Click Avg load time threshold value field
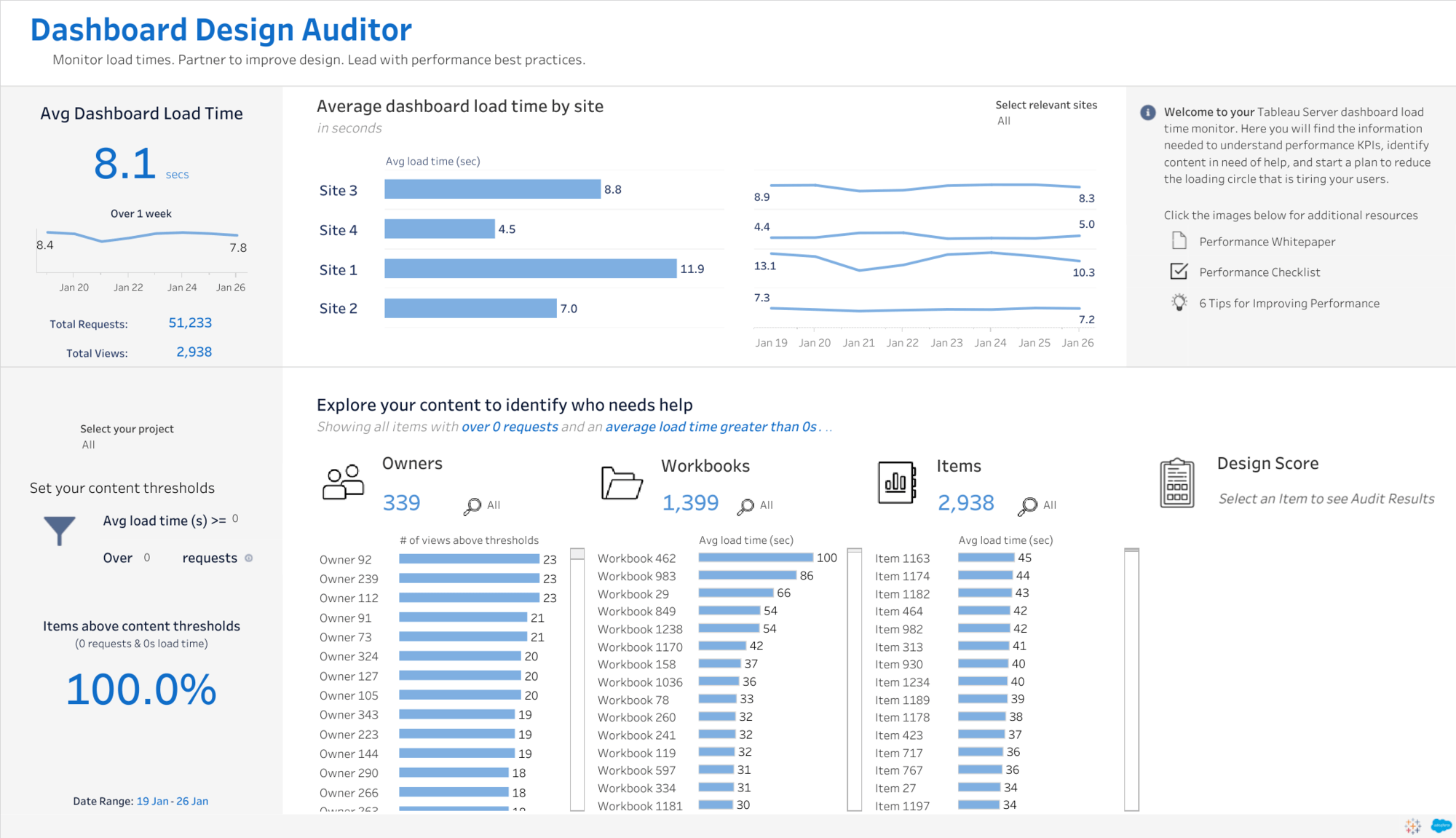The height and width of the screenshot is (838, 1456). [235, 519]
